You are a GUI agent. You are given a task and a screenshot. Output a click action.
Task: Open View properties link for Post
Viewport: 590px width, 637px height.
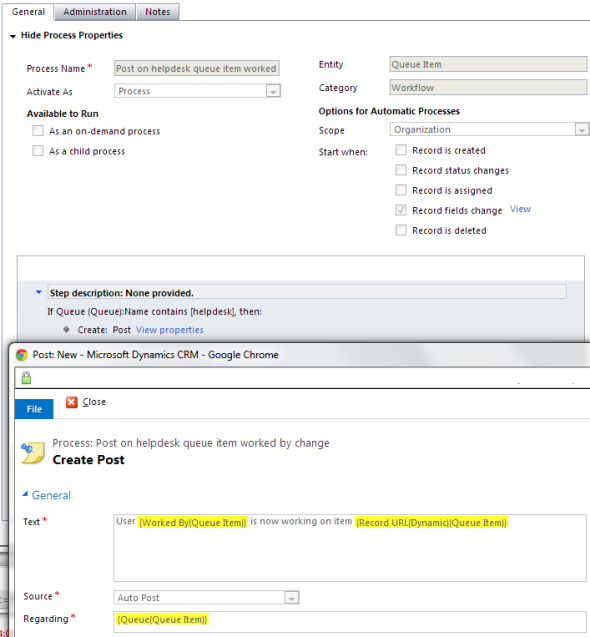(x=170, y=330)
